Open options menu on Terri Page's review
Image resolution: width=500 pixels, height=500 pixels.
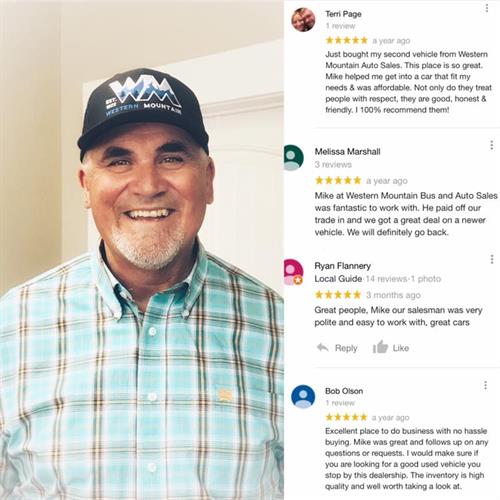click(x=487, y=8)
